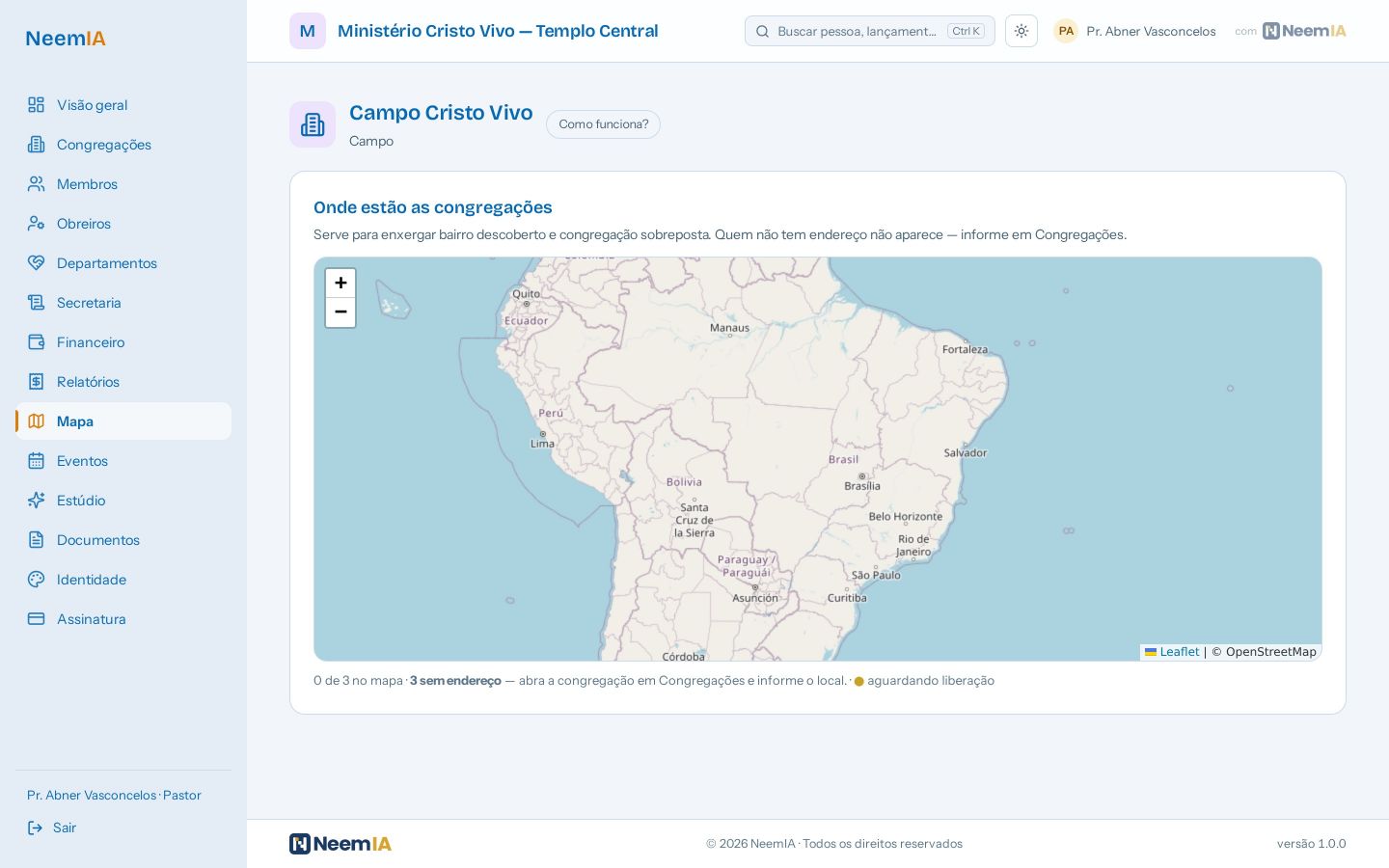Click the Sair logout icon
Viewport: 1389px width, 868px height.
coord(36,827)
